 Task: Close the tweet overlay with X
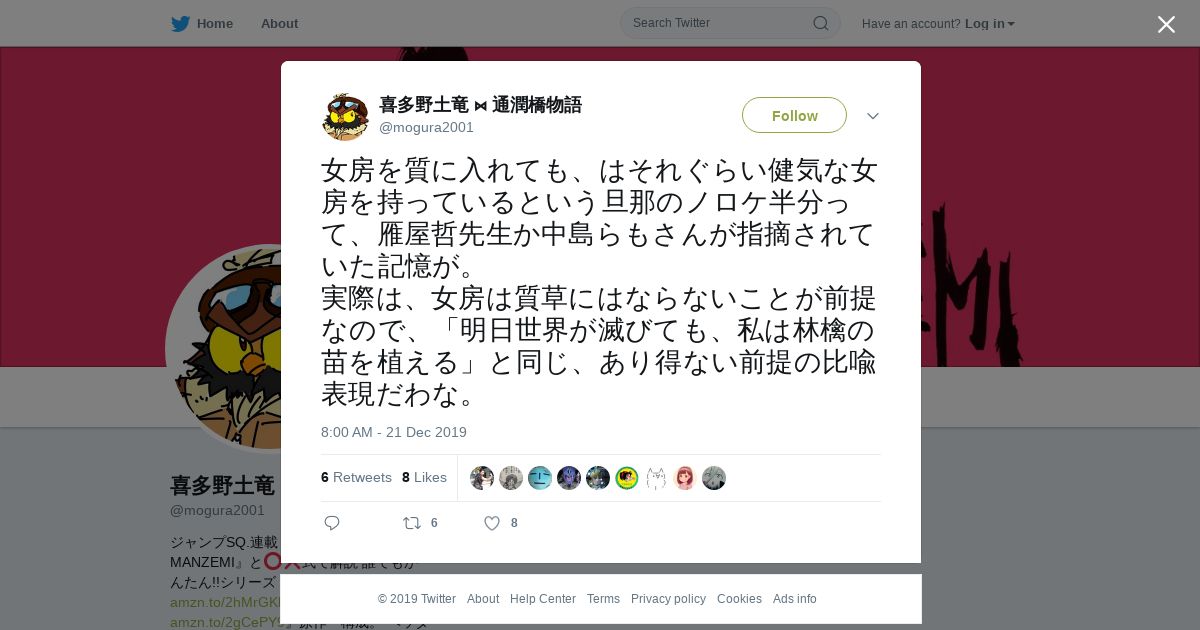[x=1166, y=24]
